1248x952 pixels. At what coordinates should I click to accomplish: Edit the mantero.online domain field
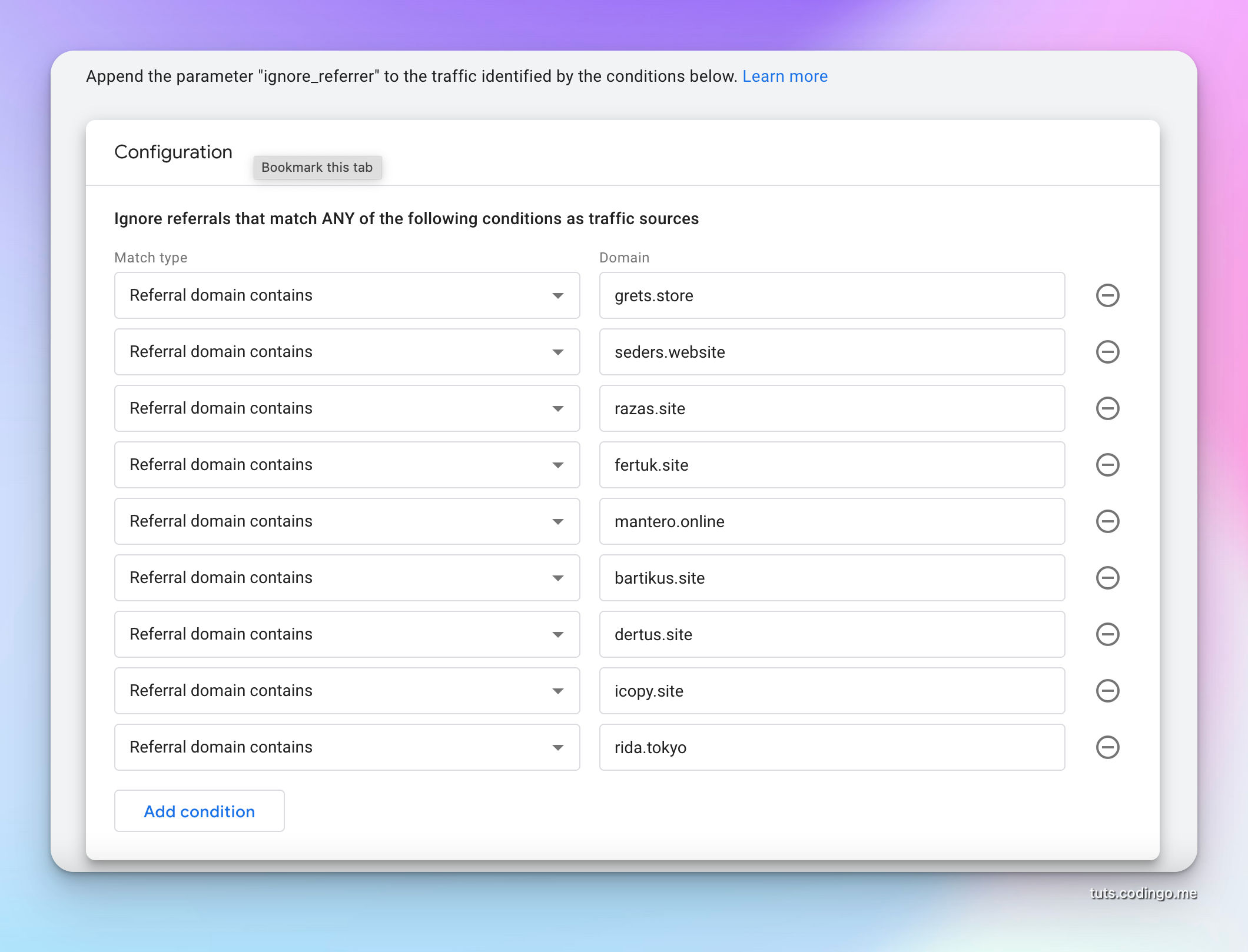832,521
